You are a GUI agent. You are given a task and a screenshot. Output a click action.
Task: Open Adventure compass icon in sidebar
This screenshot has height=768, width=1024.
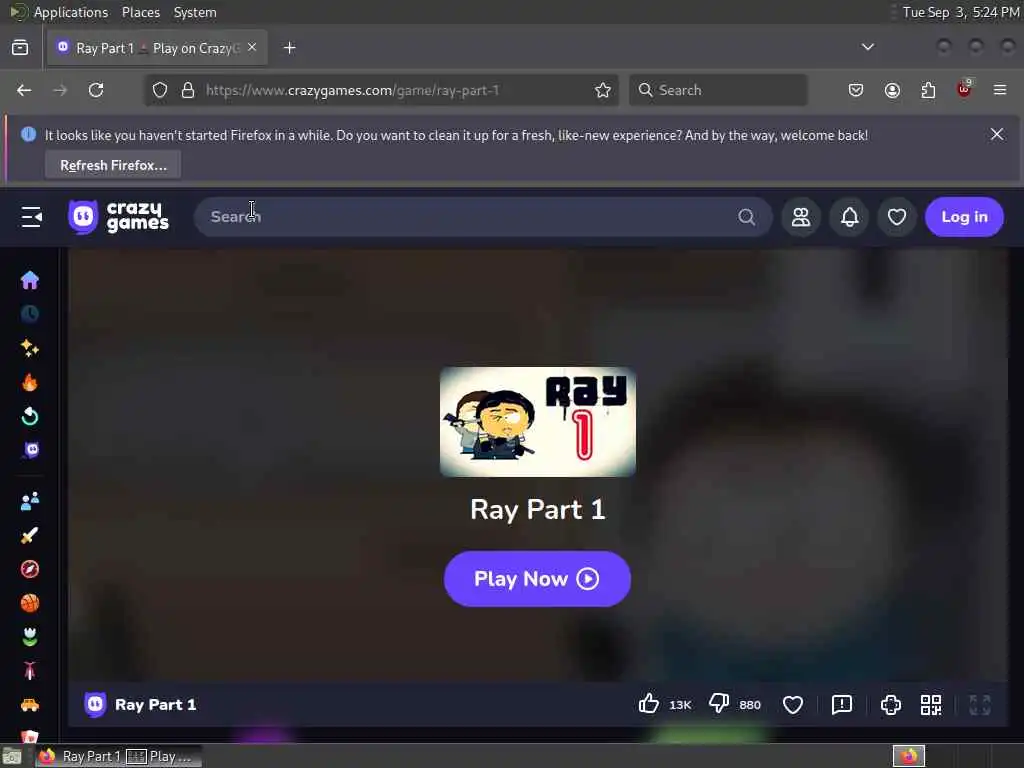coord(30,569)
